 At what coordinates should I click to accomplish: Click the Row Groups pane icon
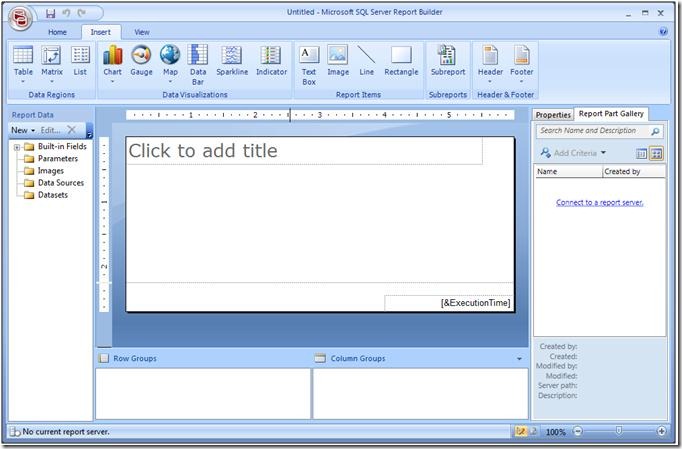[104, 359]
